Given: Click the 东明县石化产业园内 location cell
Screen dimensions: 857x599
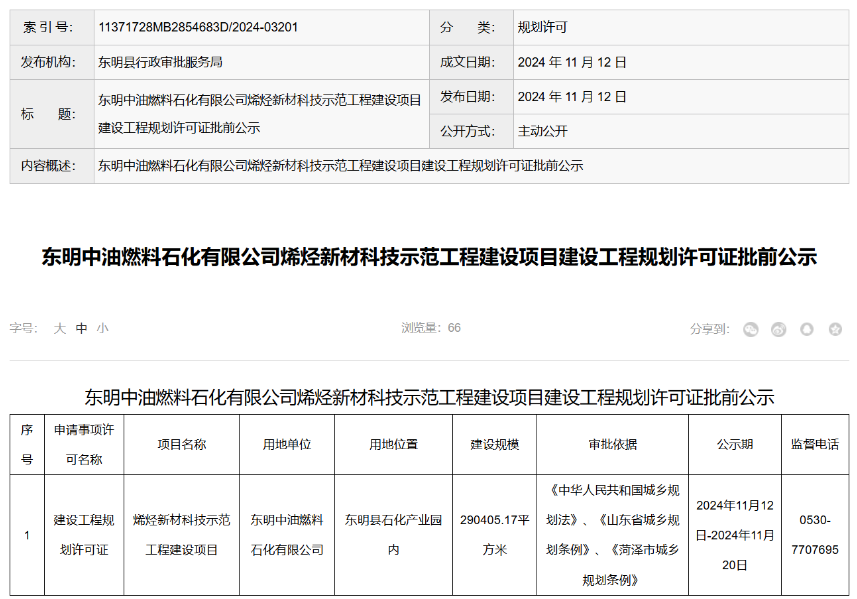Looking at the screenshot, I should [x=394, y=535].
